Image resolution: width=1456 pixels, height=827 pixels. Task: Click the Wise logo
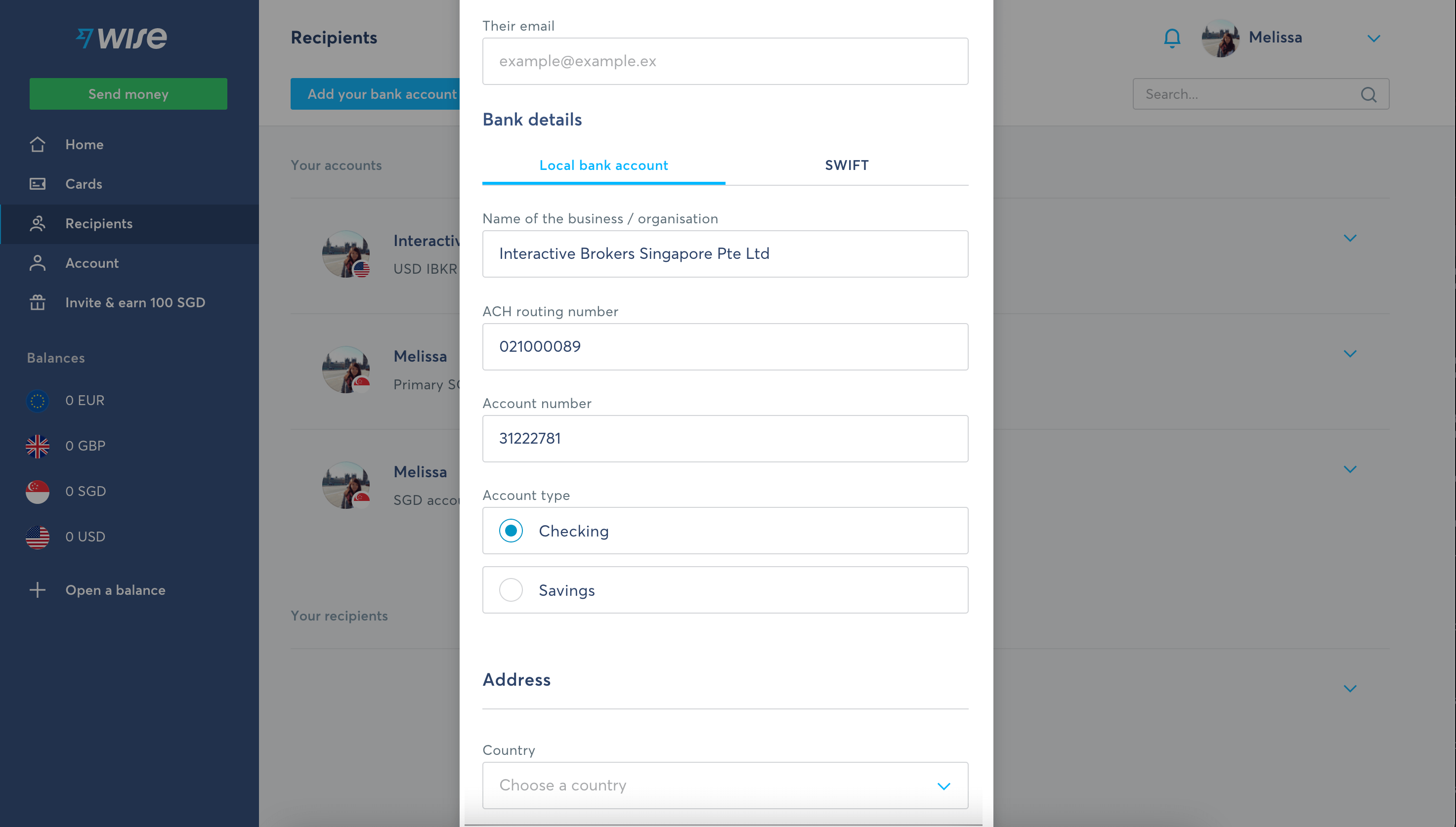click(122, 38)
